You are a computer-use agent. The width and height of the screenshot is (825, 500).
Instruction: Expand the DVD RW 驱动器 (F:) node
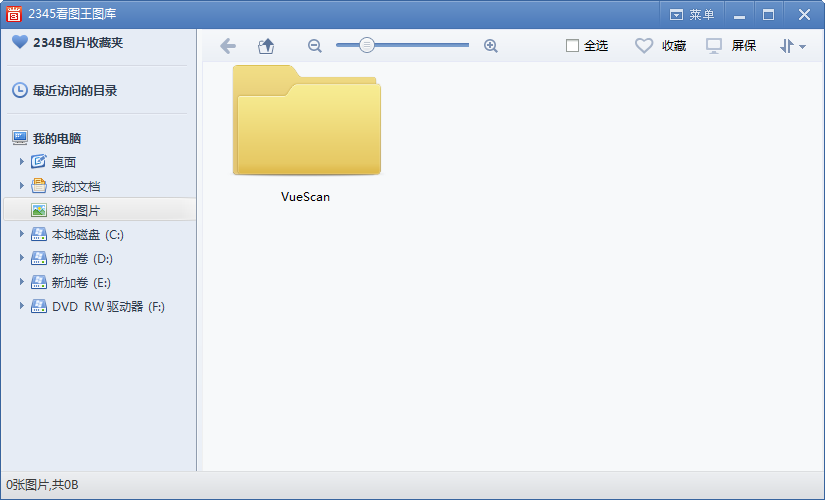pos(22,305)
